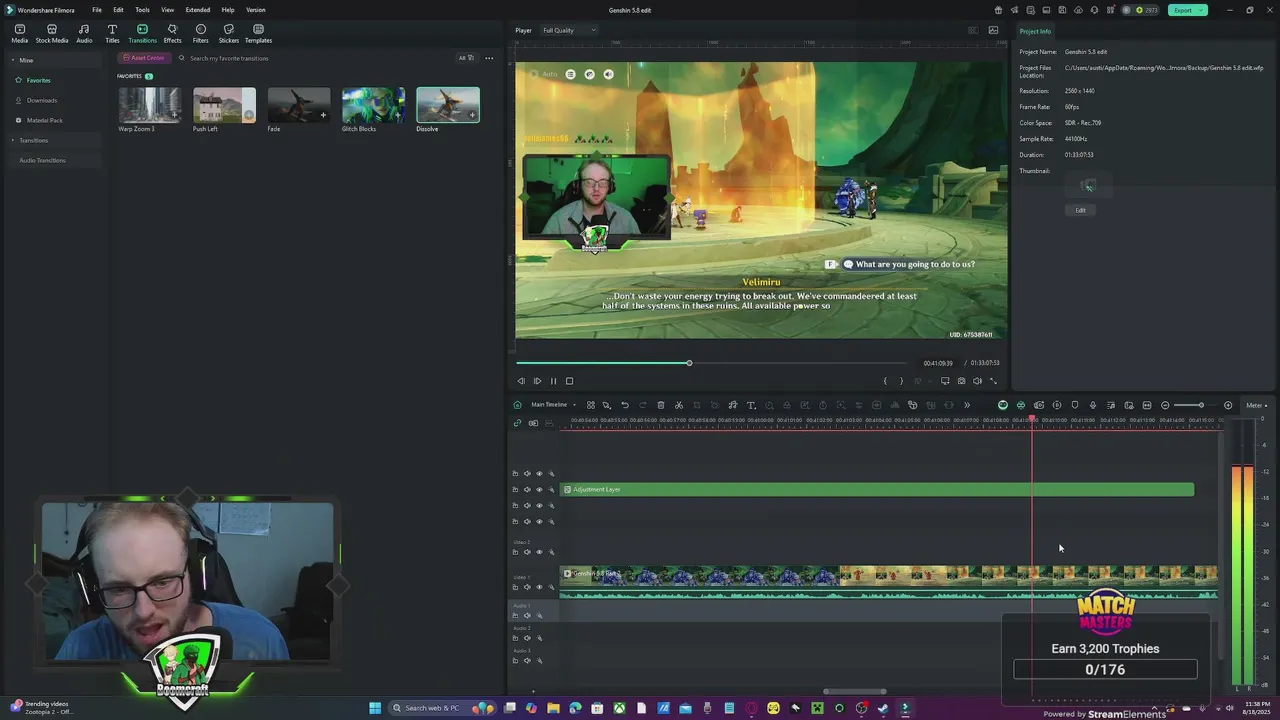Click the Asset Center button
The image size is (1280, 720).
pos(143,58)
